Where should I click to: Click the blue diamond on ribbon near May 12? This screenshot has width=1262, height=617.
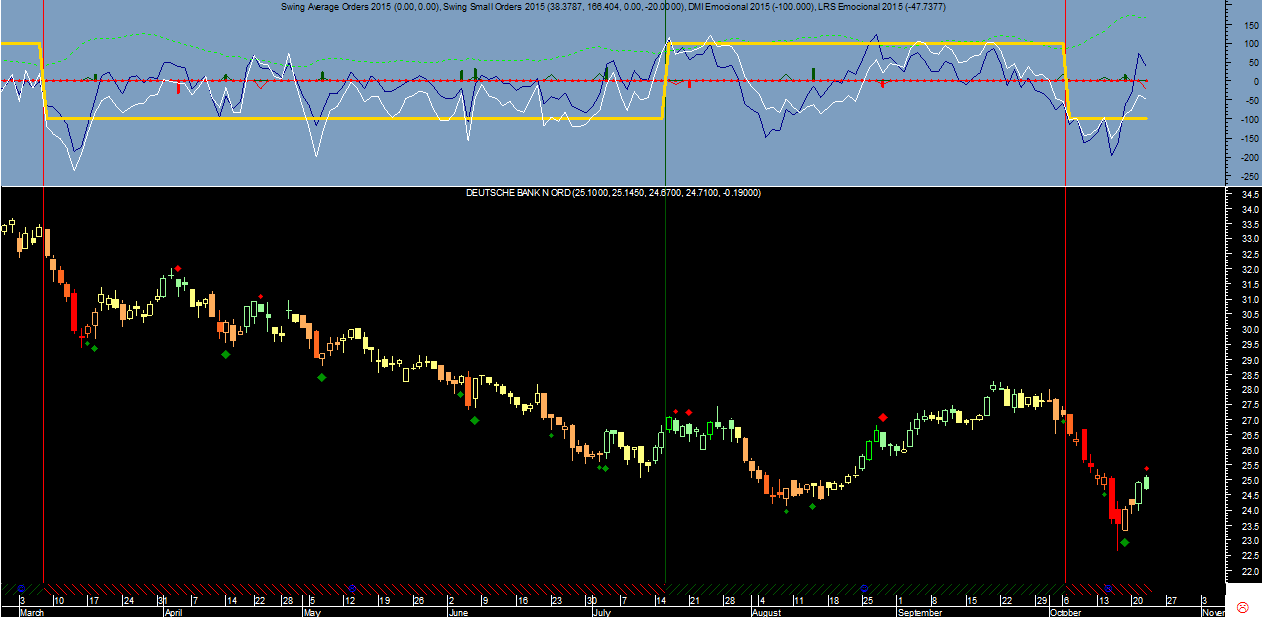click(351, 587)
